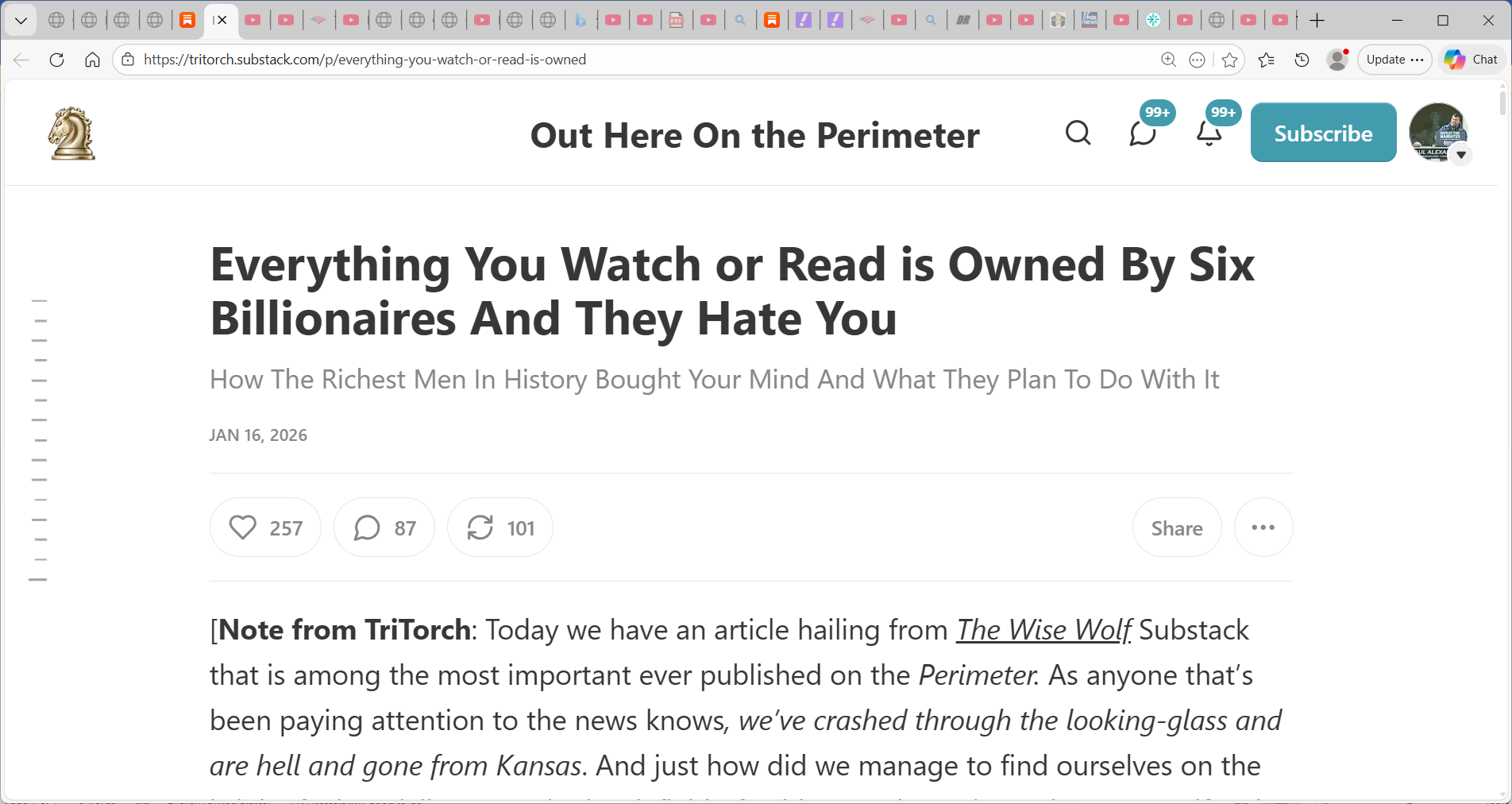Open the Copilot Chat button
Screen dimensions: 1512x804
pos(1471,60)
